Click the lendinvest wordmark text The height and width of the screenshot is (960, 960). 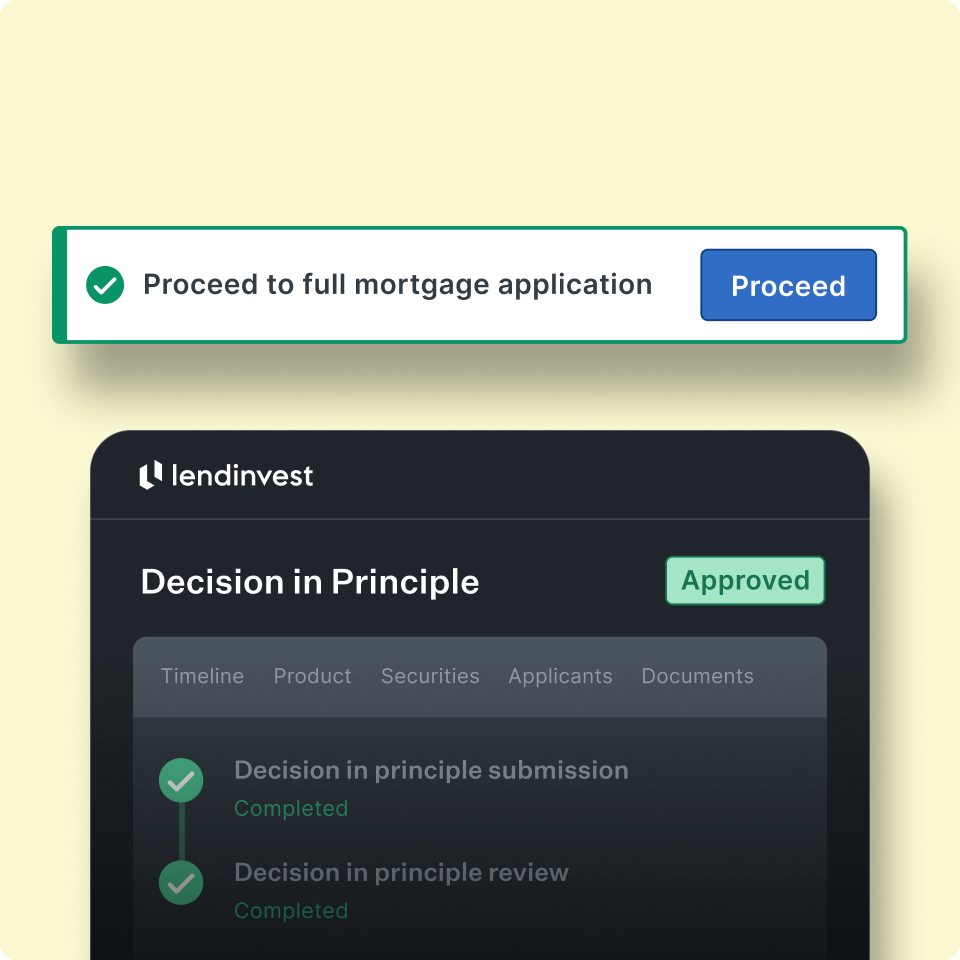coord(242,476)
